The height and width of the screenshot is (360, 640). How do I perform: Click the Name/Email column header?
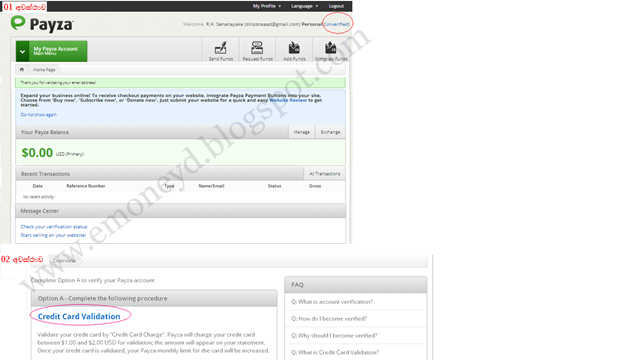(x=211, y=186)
